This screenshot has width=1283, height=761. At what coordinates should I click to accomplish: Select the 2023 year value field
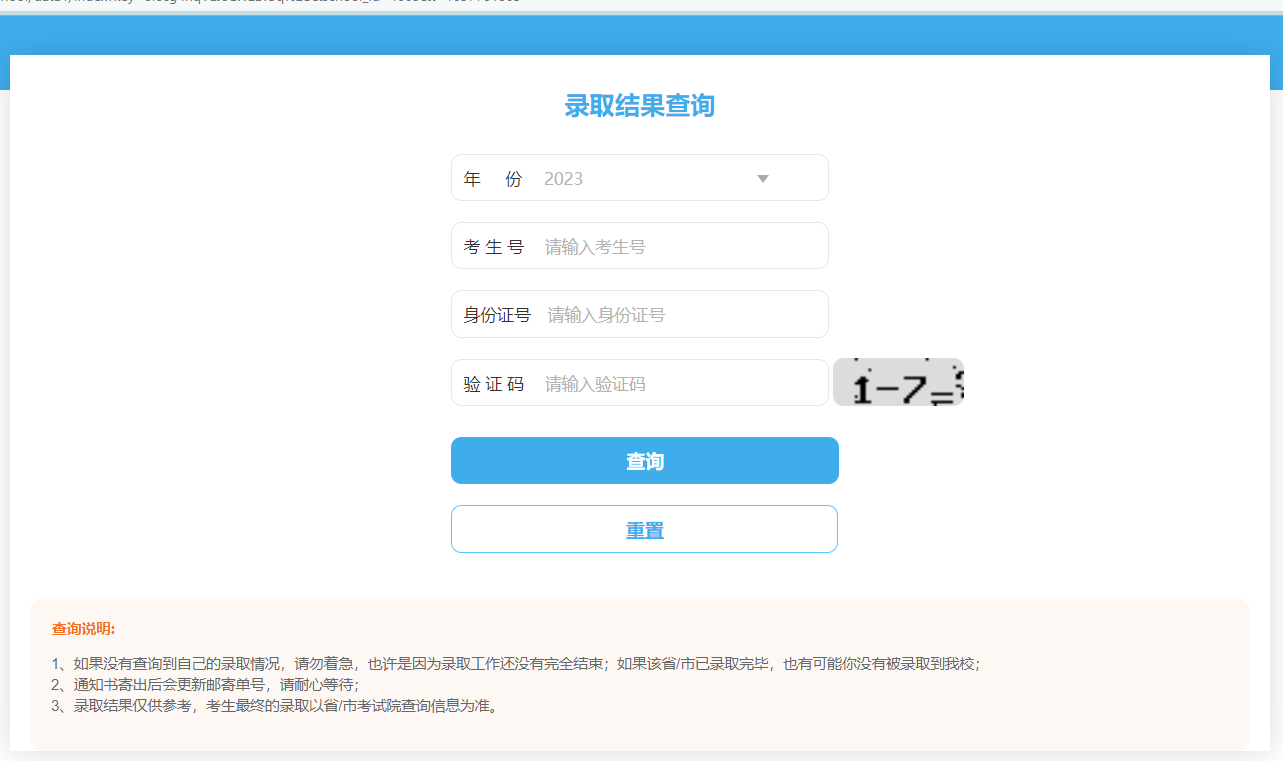[640, 179]
